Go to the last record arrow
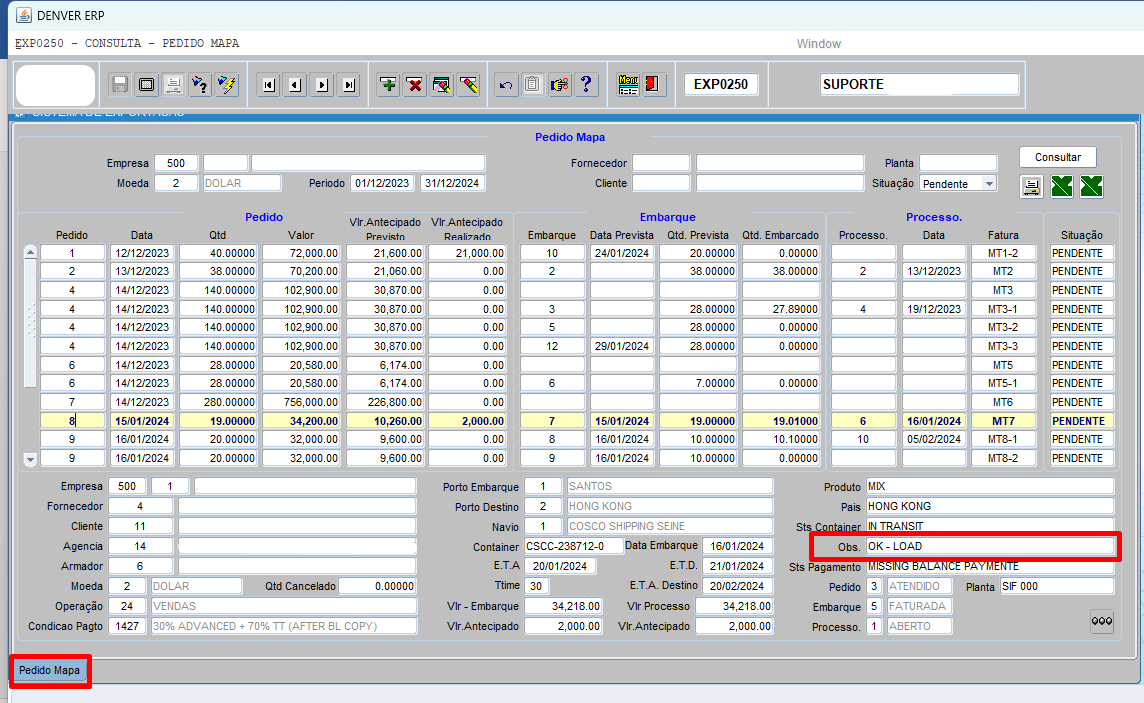The image size is (1144, 703). (349, 85)
